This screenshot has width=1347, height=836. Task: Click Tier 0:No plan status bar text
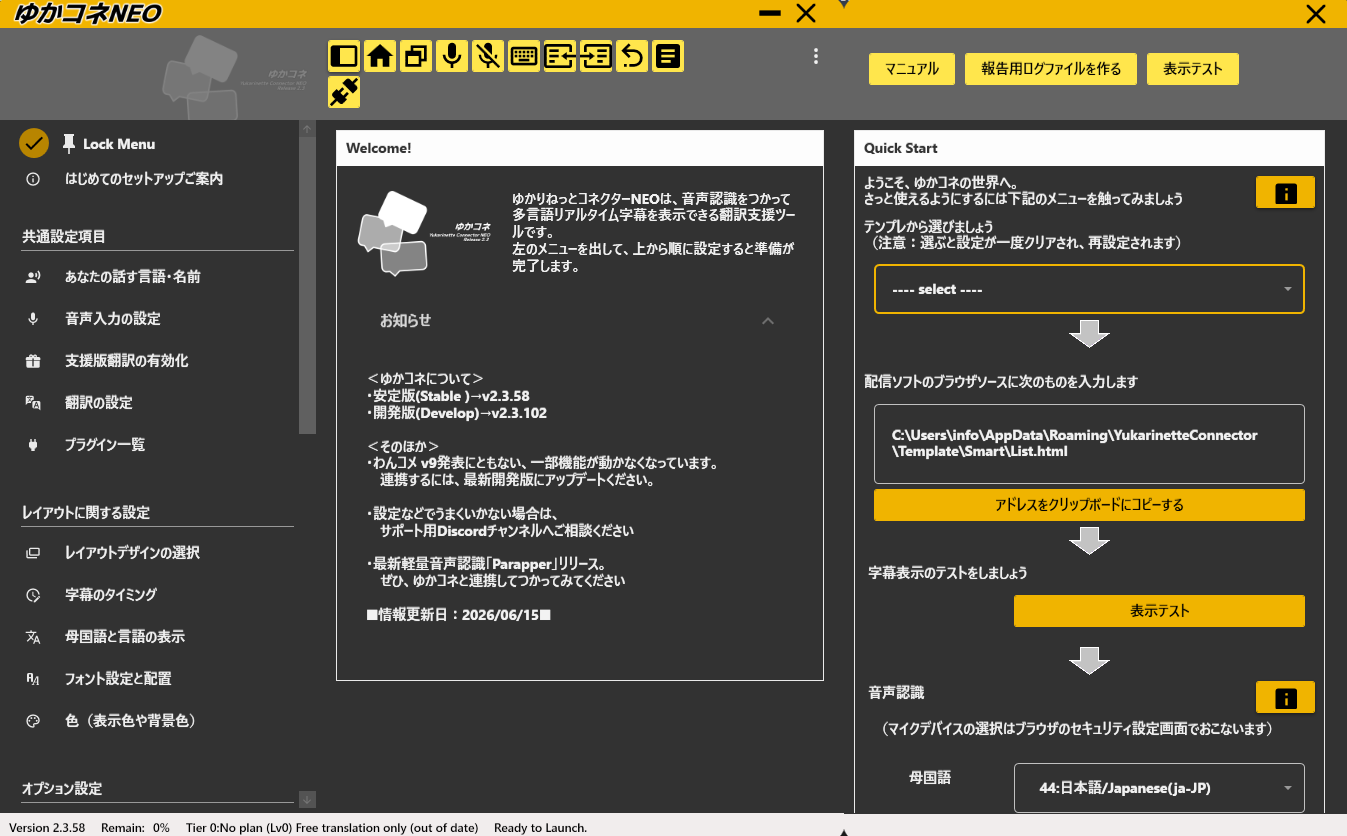click(x=332, y=828)
